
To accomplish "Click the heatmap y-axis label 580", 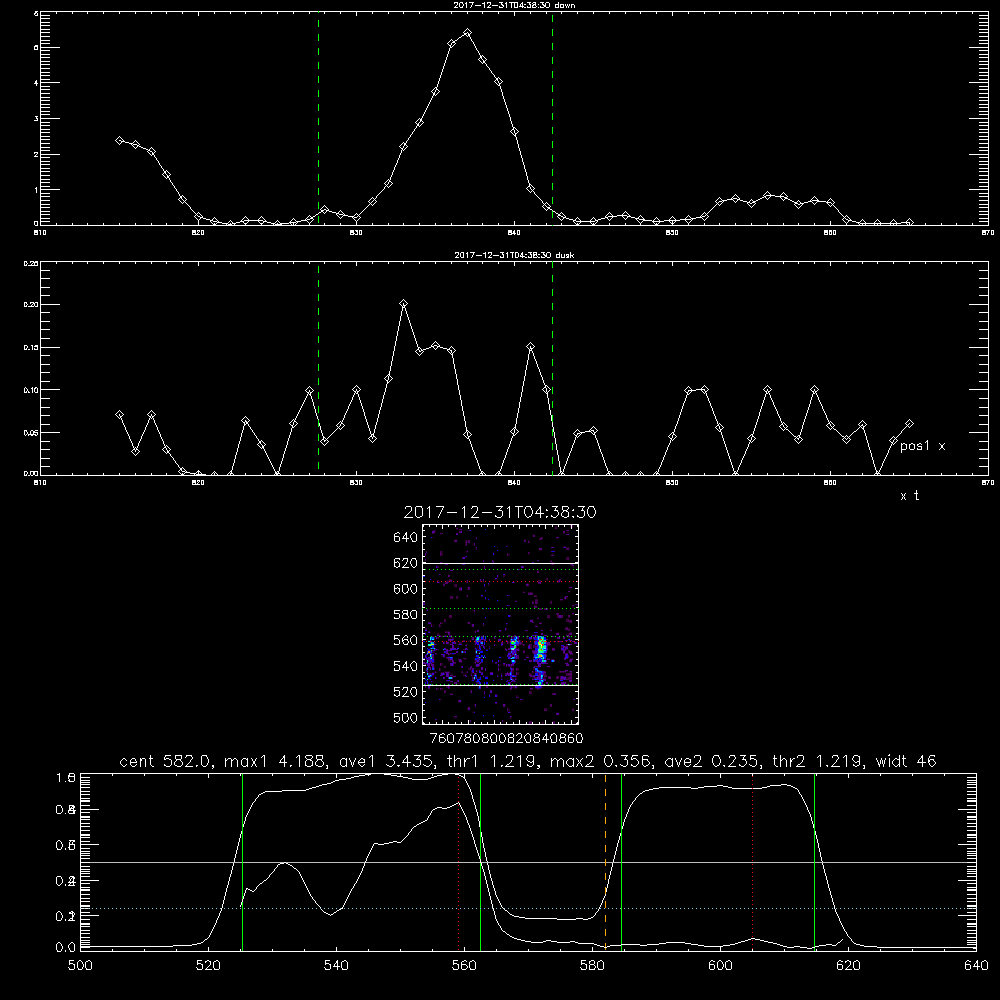I will point(405,615).
